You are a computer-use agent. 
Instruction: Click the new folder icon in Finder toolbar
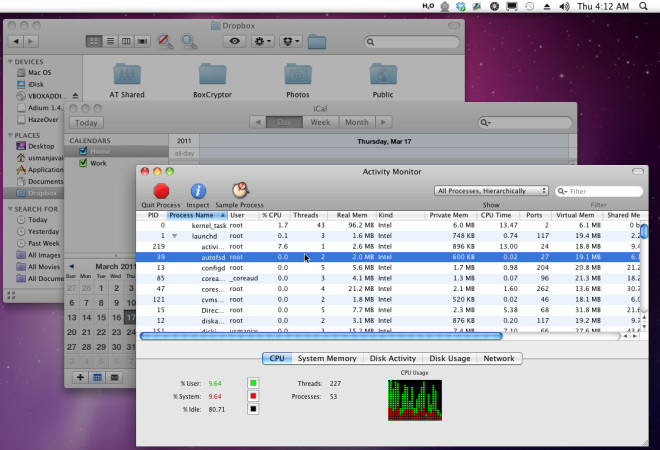click(x=317, y=42)
